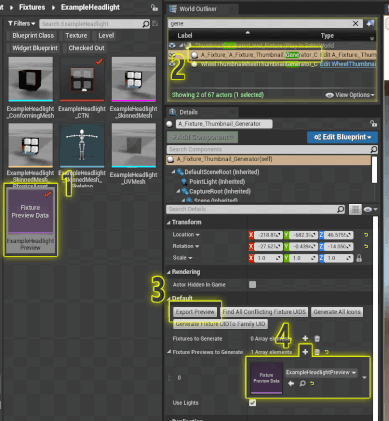Screen dimensions: 389x421
Task: Clear the World Outliner search text
Action: click(x=355, y=23)
